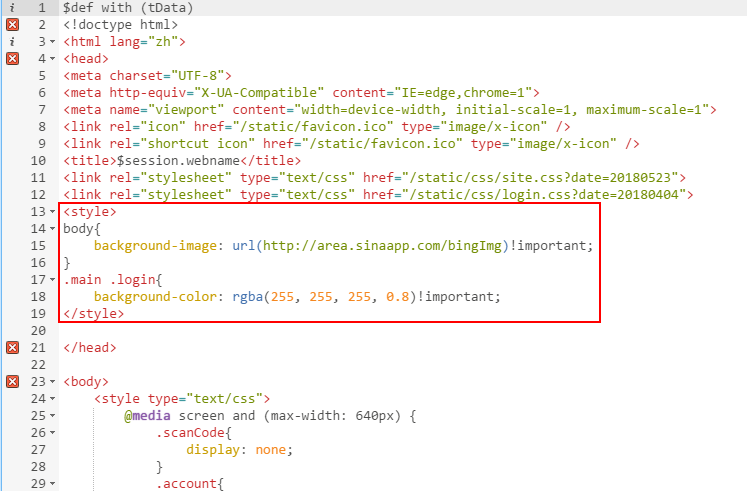Click the '$def with (tData)' line
This screenshot has width=747, height=491.
click(x=128, y=8)
